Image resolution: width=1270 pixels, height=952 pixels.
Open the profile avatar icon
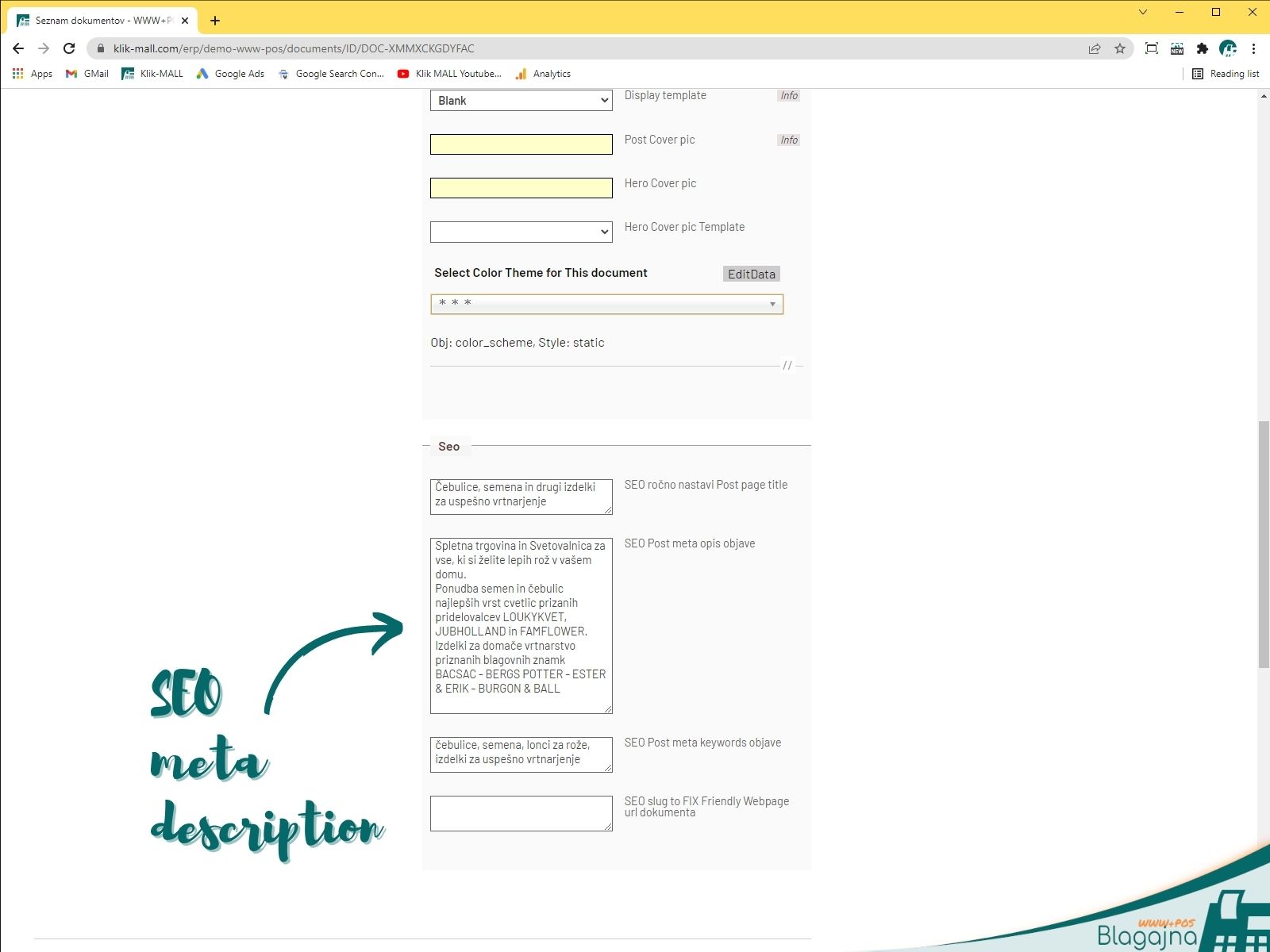1228,48
